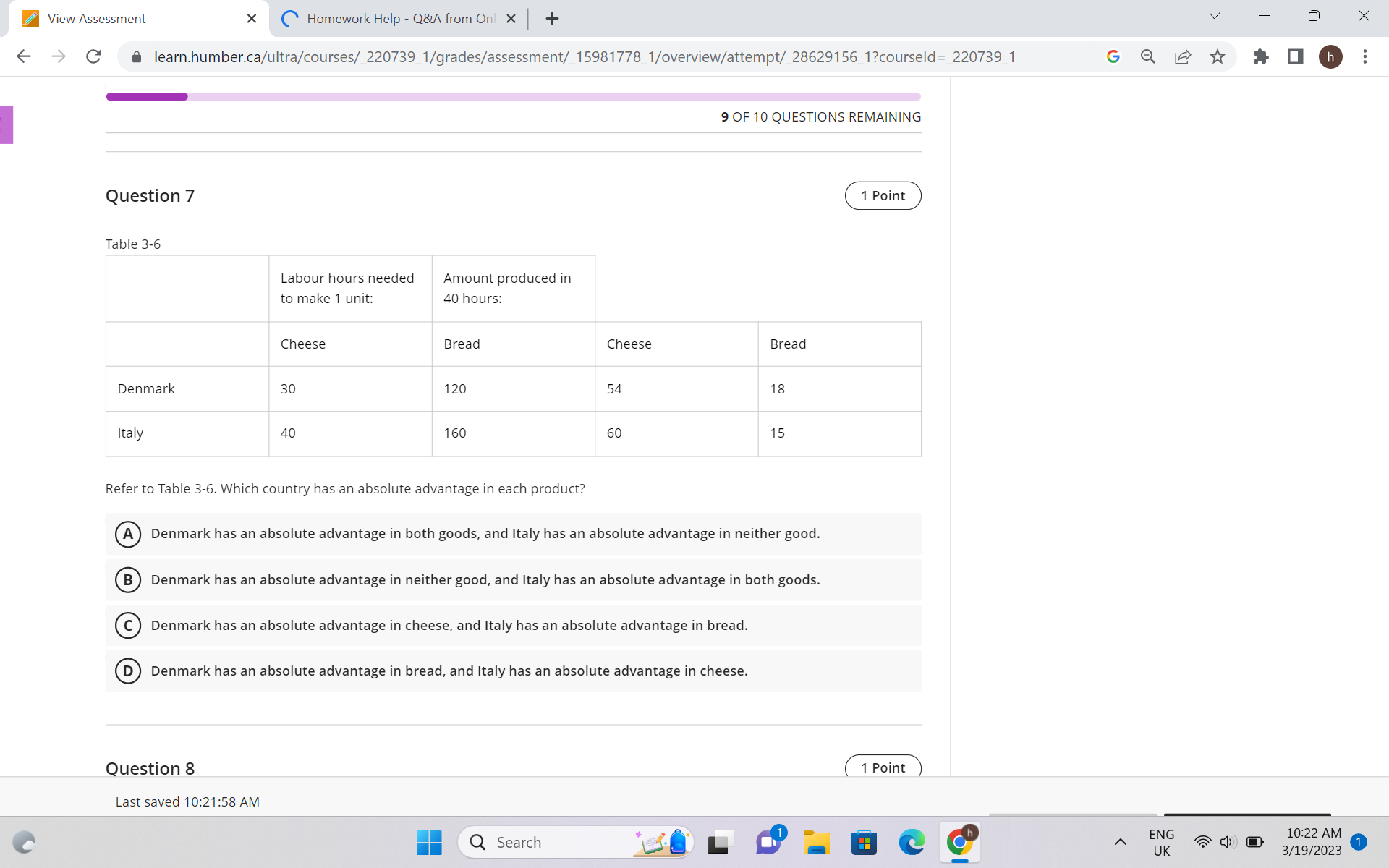
Task: Click the share page icon
Action: (x=1183, y=56)
